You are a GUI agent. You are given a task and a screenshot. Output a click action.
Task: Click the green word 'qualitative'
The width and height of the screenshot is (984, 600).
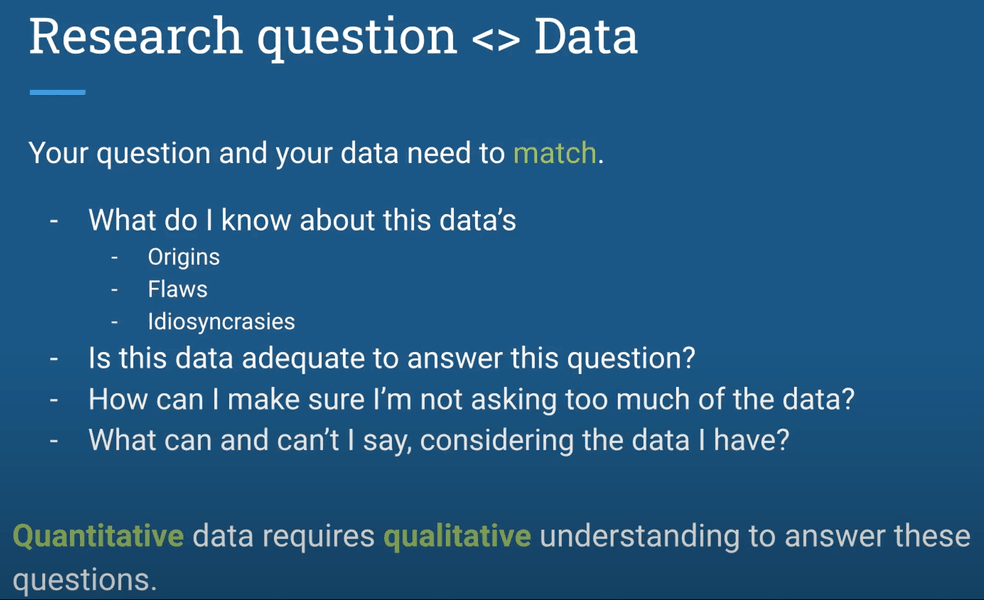tap(457, 537)
